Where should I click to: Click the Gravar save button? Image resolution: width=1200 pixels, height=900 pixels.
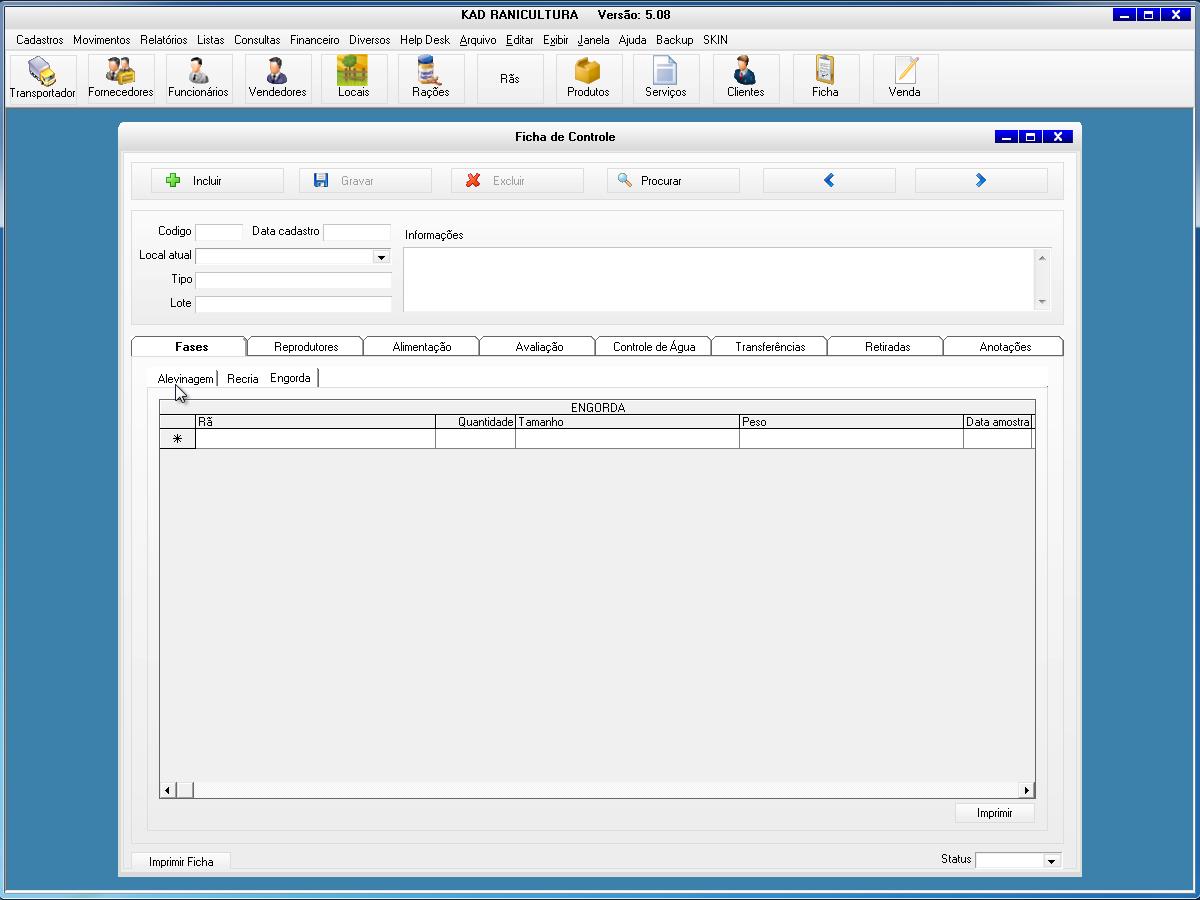(x=366, y=181)
